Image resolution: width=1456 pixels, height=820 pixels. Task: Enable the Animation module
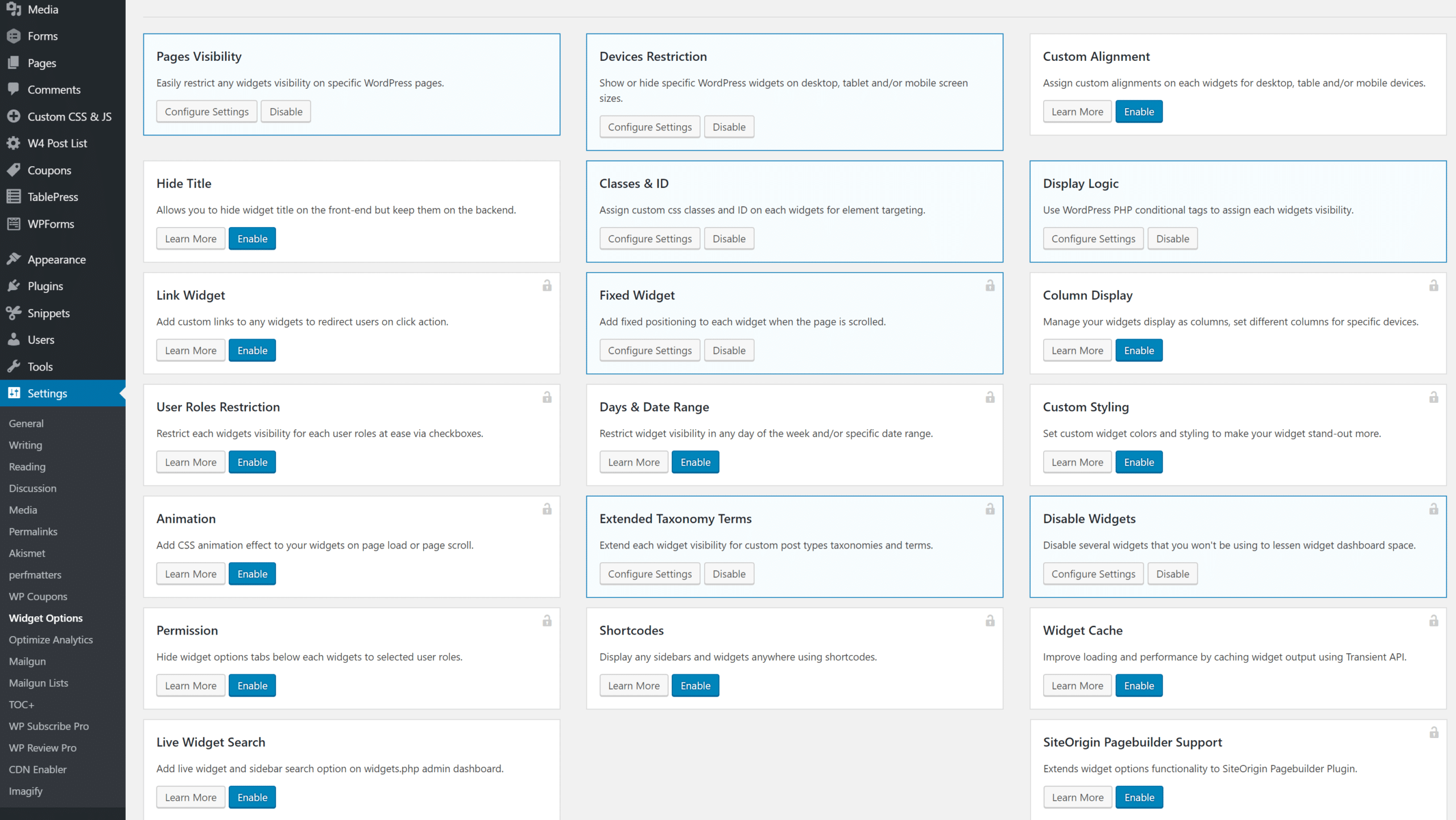(x=252, y=574)
